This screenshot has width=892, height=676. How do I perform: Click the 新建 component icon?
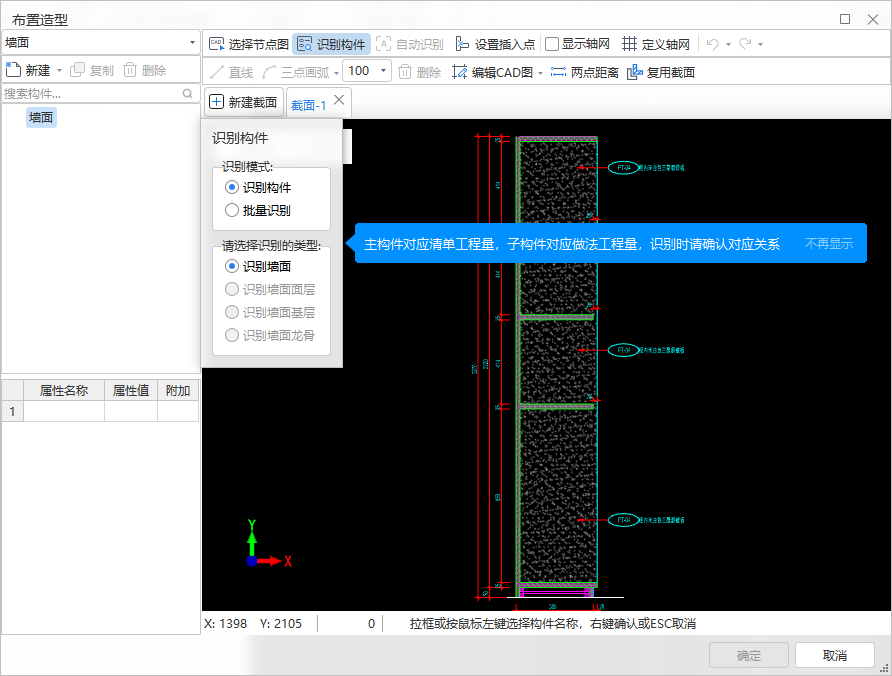(14, 70)
